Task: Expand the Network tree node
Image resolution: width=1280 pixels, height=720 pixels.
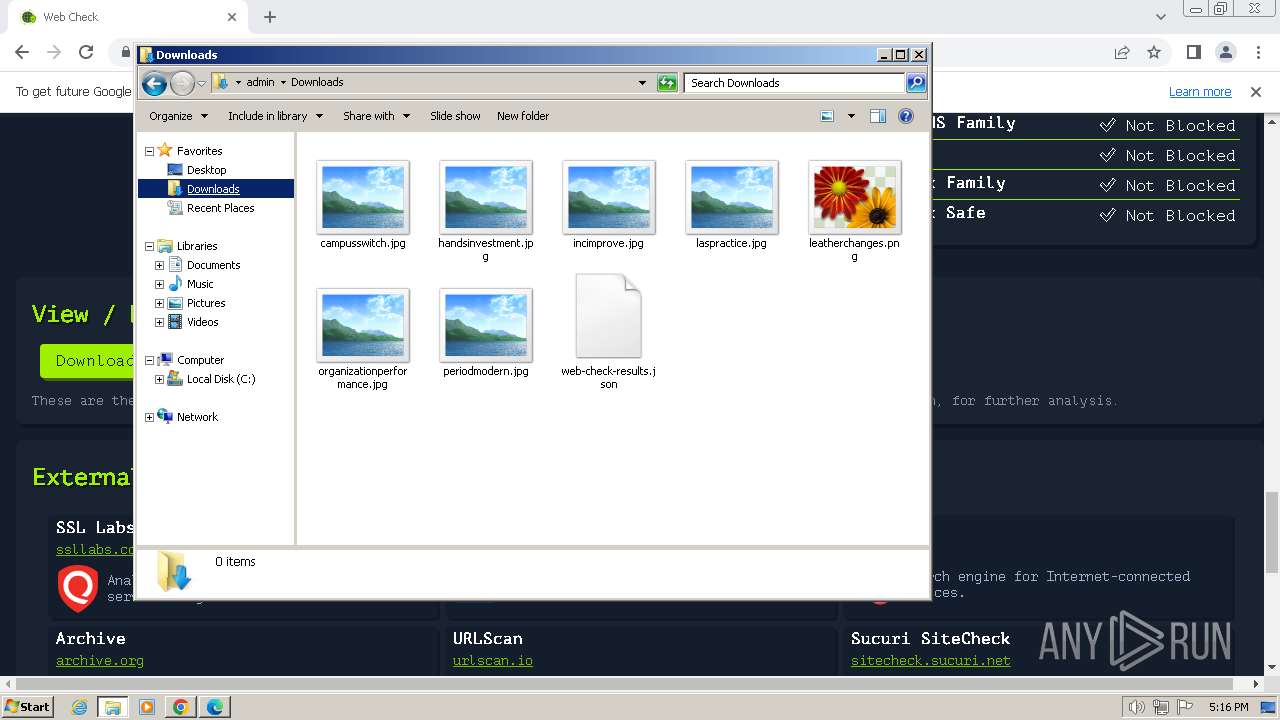Action: 150,417
